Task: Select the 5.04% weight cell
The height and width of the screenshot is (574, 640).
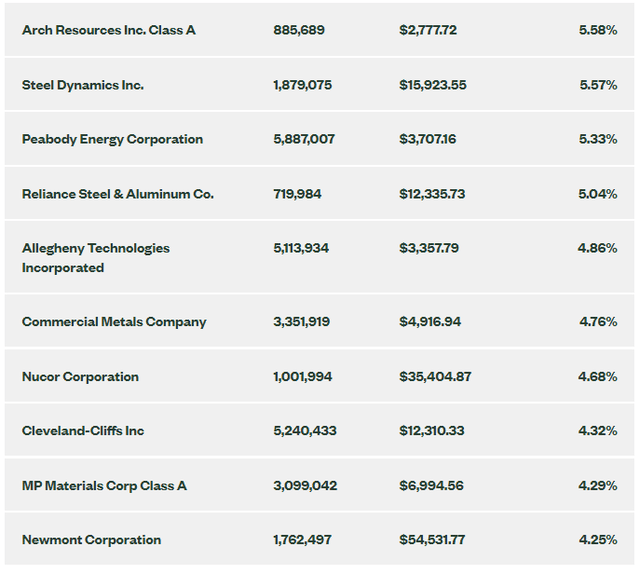Action: [598, 194]
